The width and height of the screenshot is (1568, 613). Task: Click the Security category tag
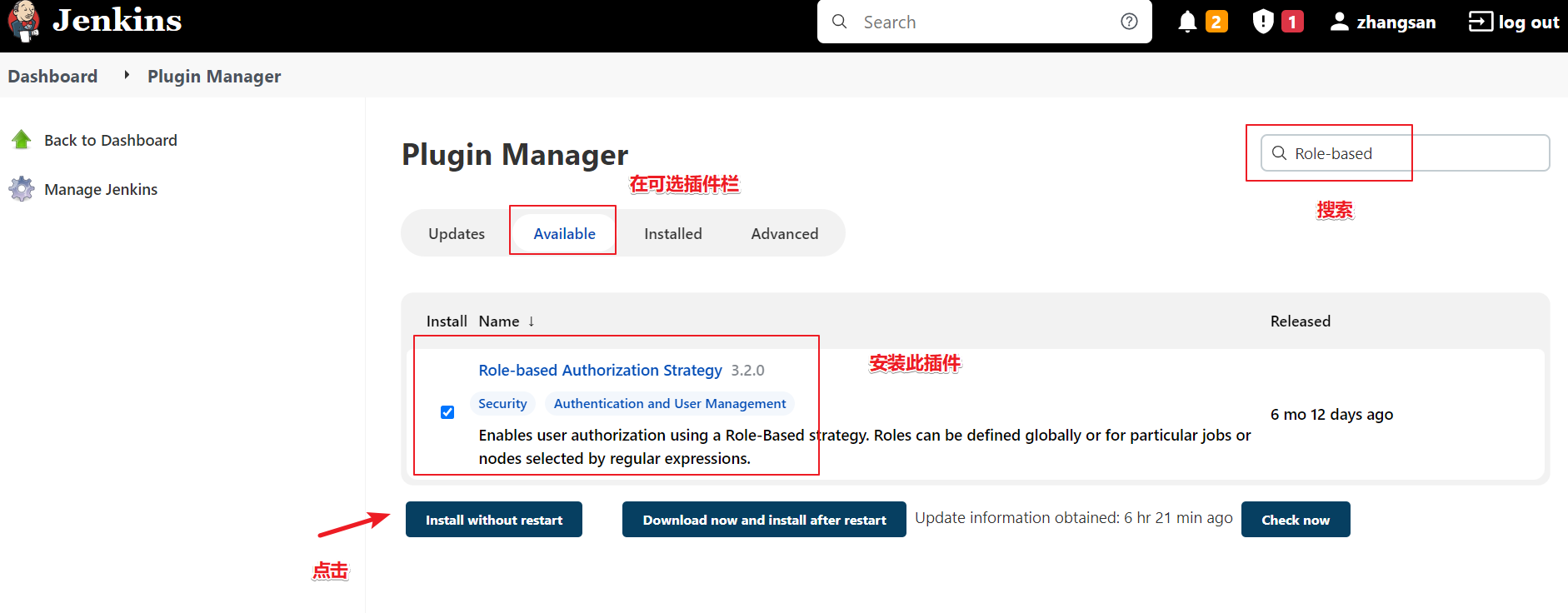click(x=502, y=403)
